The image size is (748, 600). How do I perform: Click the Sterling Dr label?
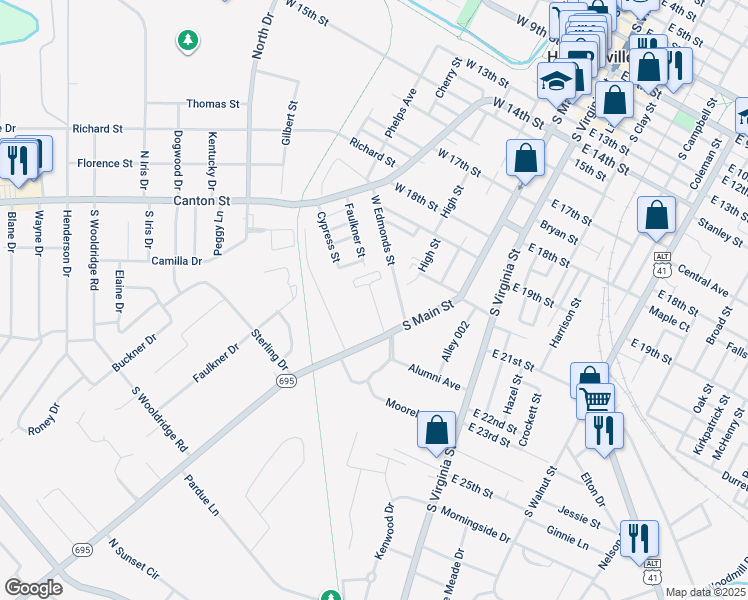pos(270,350)
